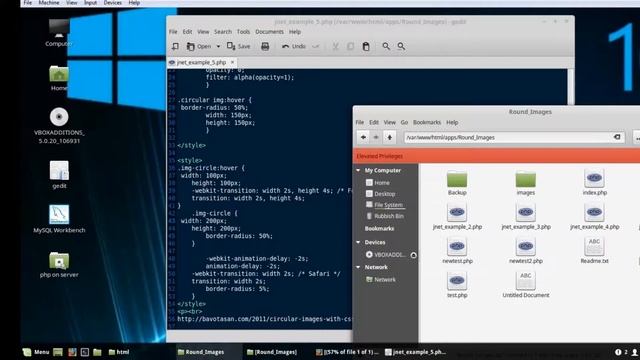Select the newtest2.php file

(526, 251)
